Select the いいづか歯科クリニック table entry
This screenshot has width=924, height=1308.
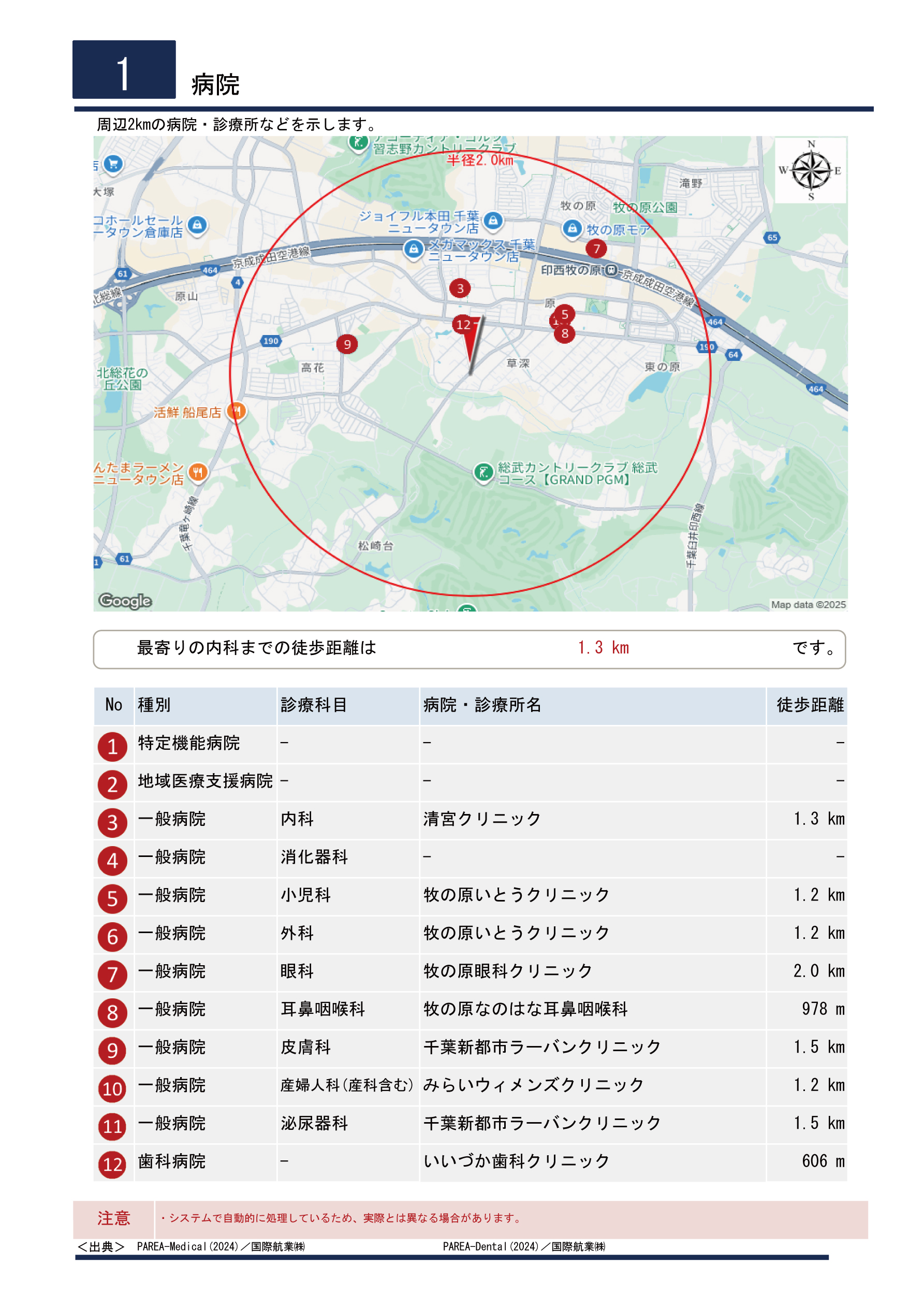pos(516,1161)
